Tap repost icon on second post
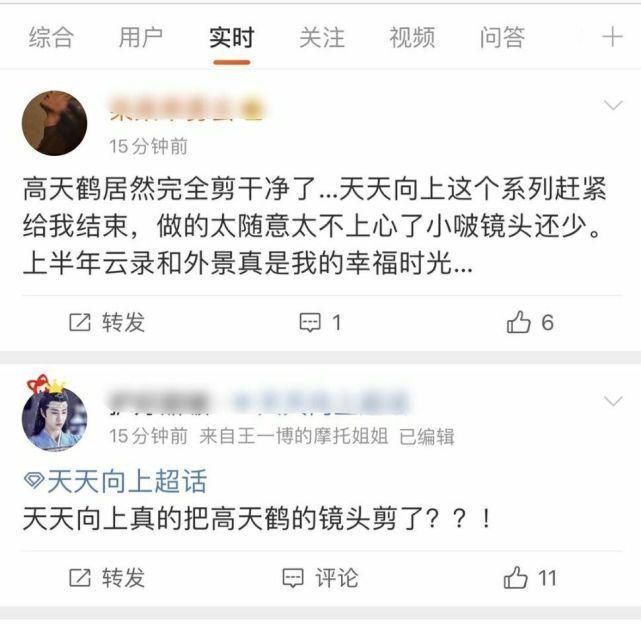Screen dimensions: 641x624 click(x=80, y=578)
